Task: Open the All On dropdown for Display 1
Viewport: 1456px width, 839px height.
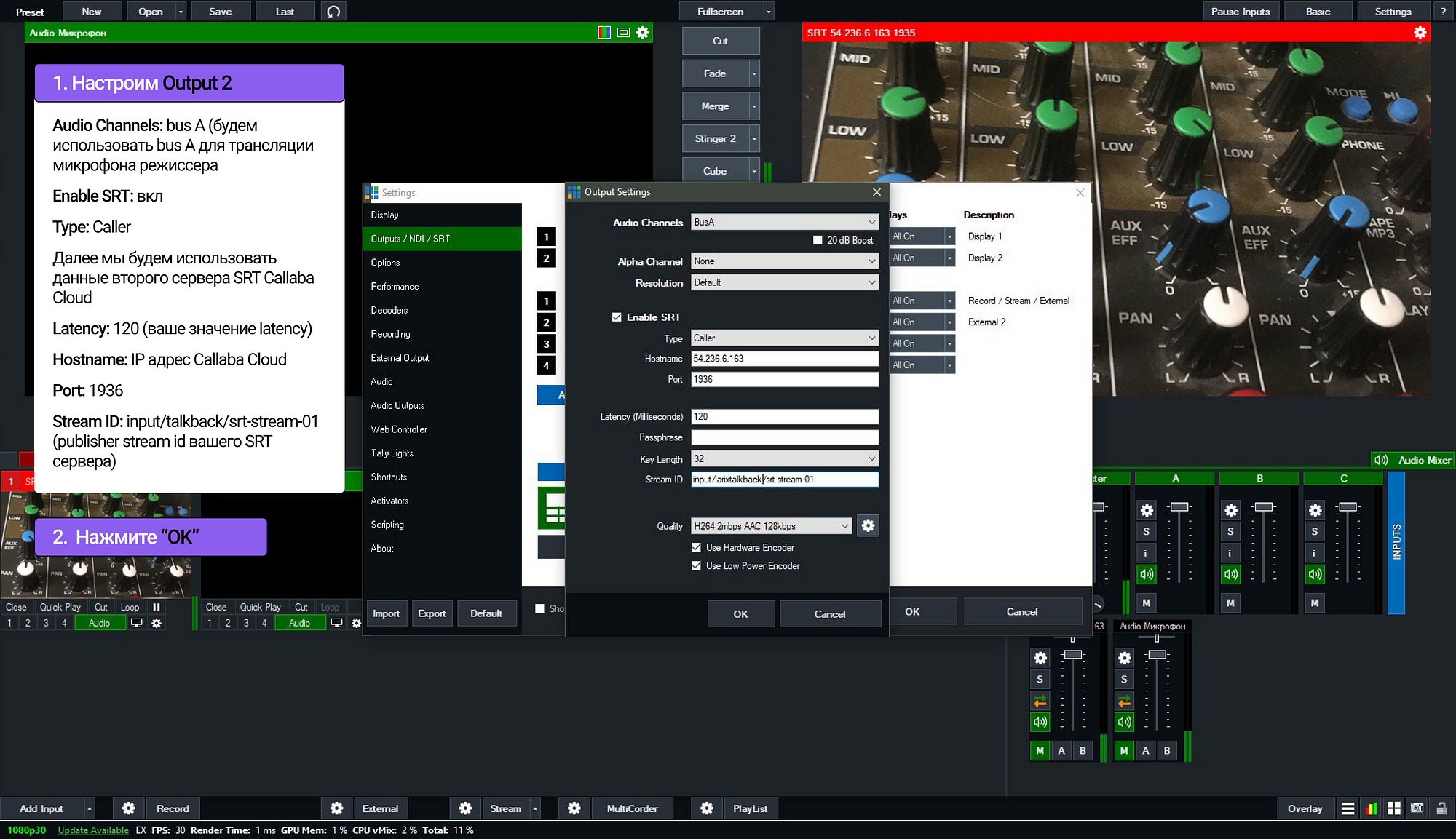Action: tap(922, 236)
